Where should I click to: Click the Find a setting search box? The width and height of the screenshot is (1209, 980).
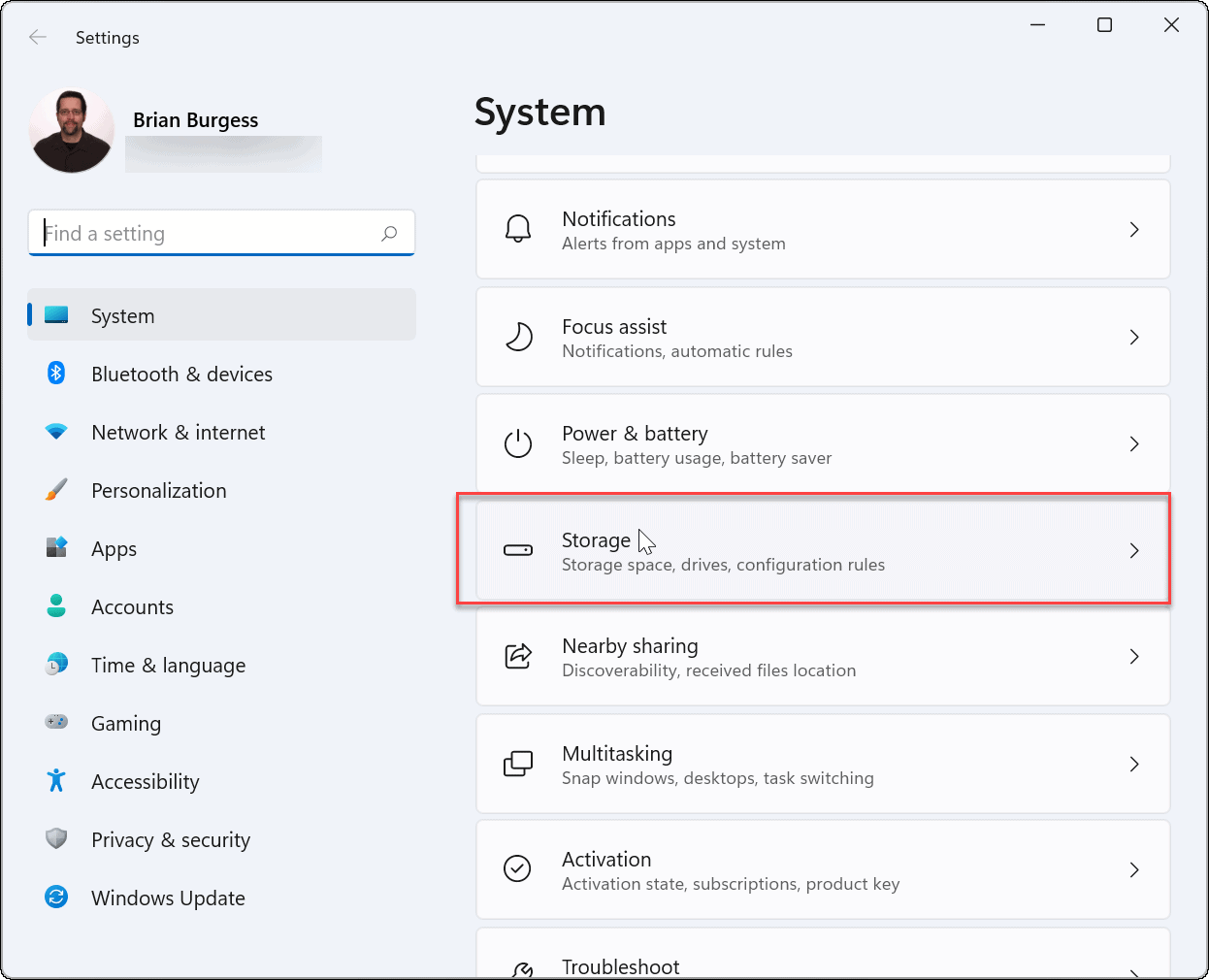click(222, 233)
